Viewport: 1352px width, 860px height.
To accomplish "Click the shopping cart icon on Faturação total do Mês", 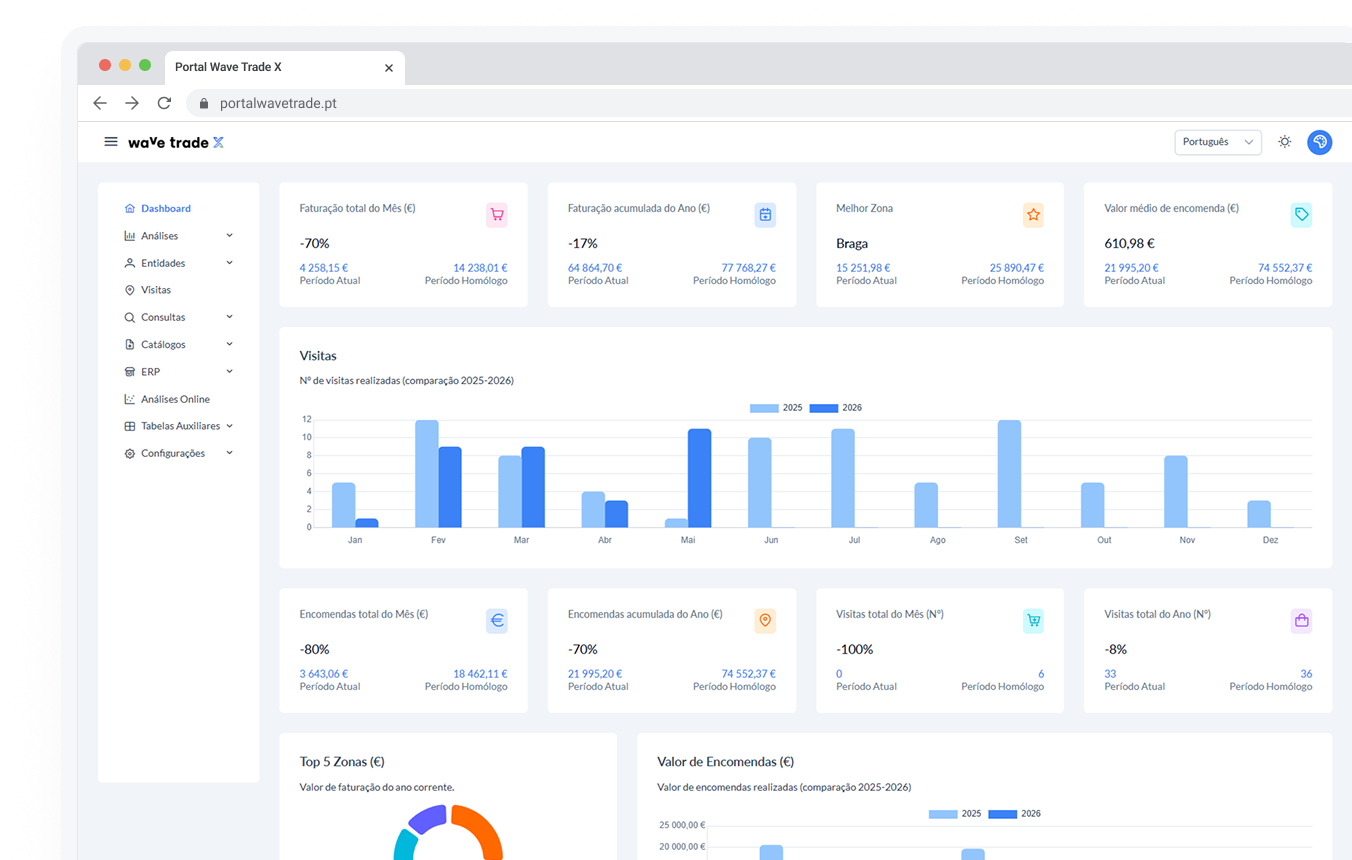I will [497, 214].
